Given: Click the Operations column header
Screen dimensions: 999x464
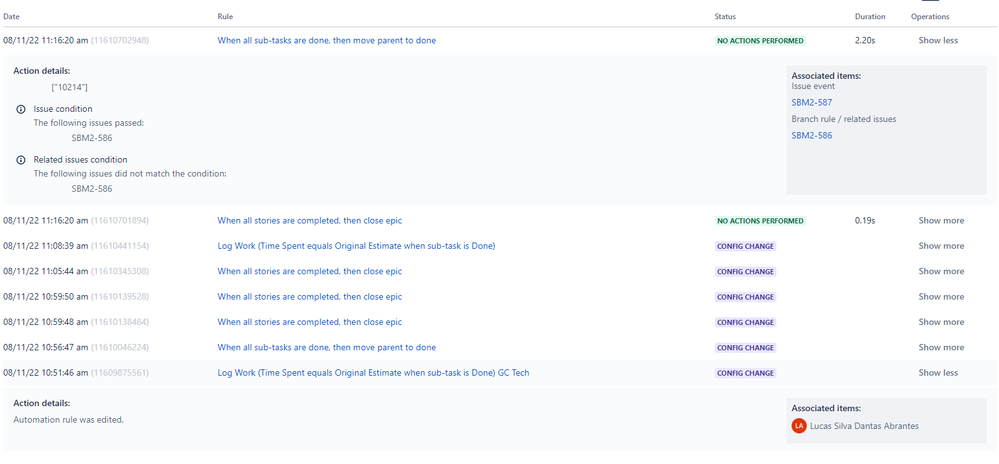Looking at the screenshot, I should [x=930, y=17].
